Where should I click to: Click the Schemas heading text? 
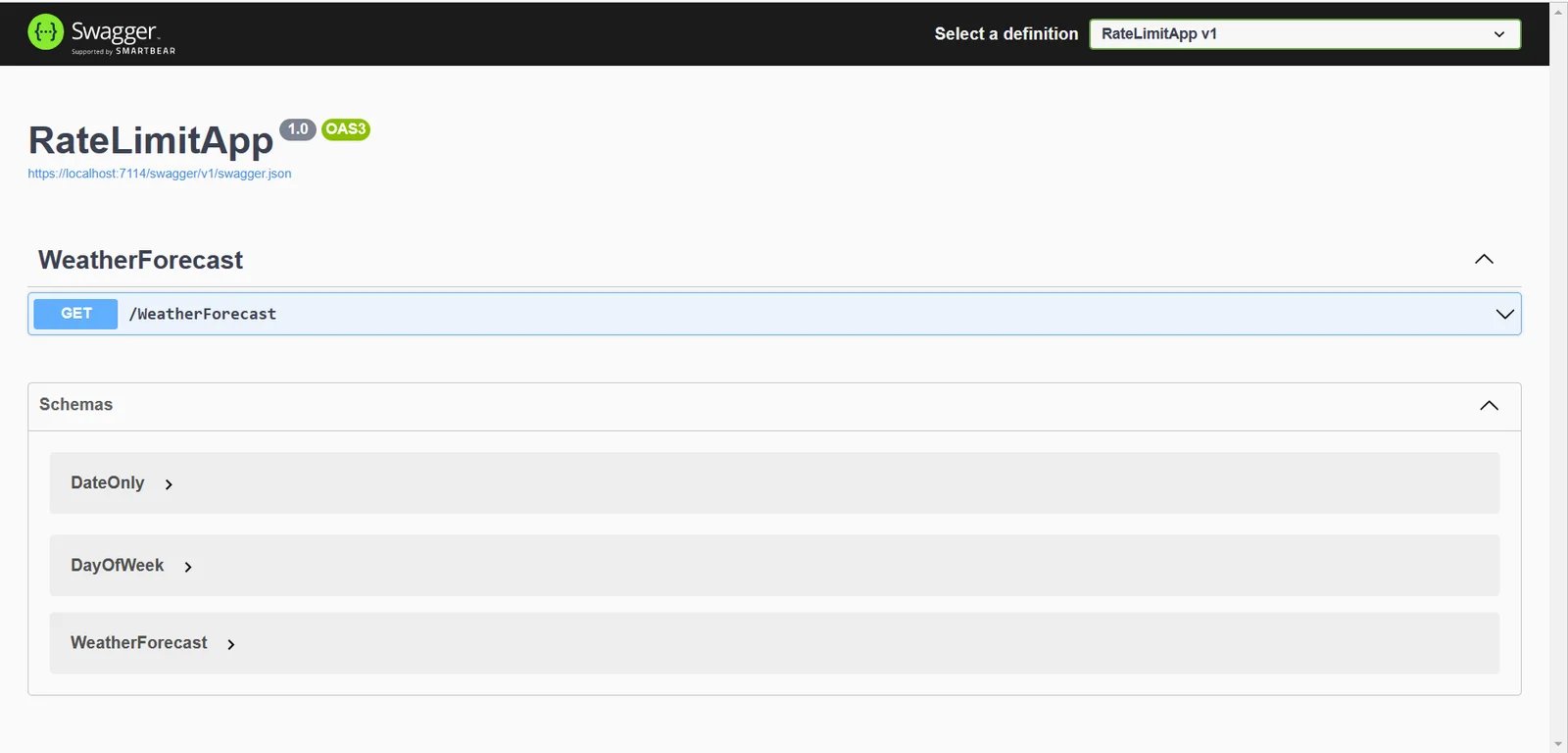click(x=75, y=404)
